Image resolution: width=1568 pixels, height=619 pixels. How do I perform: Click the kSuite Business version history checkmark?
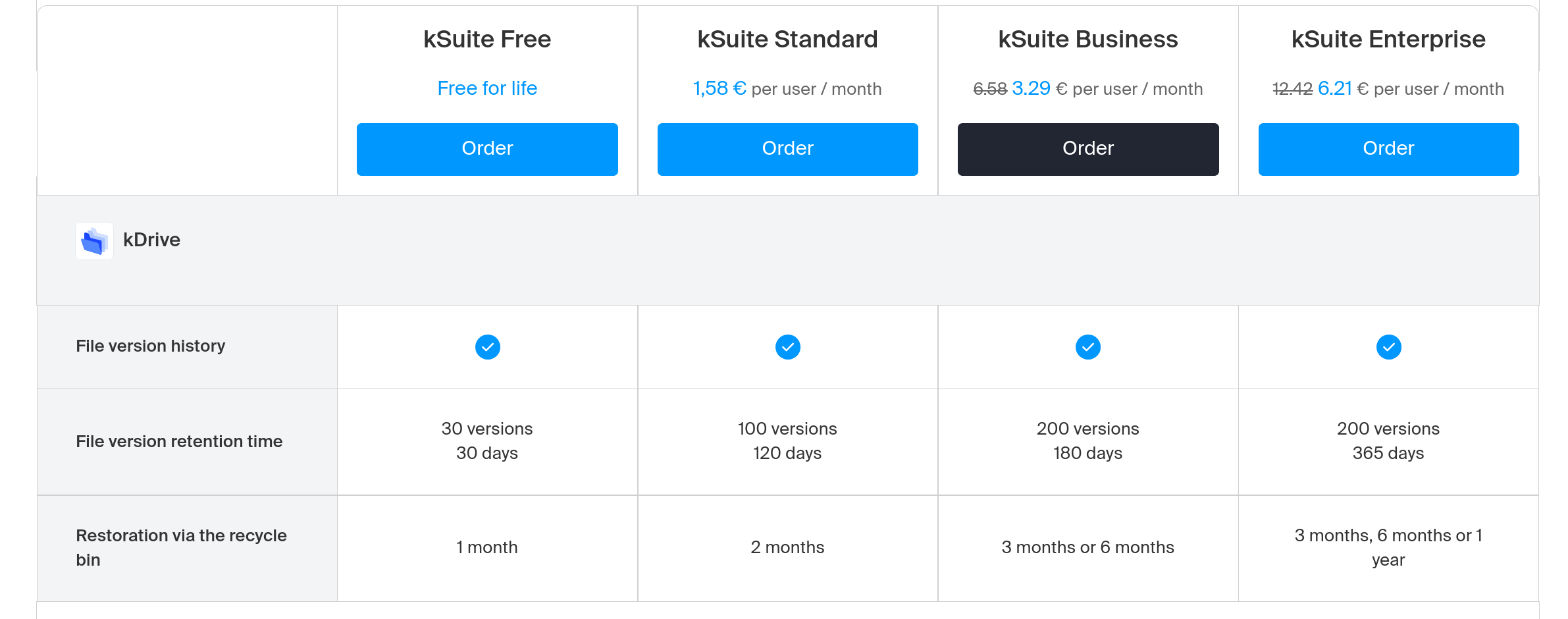pyautogui.click(x=1087, y=347)
